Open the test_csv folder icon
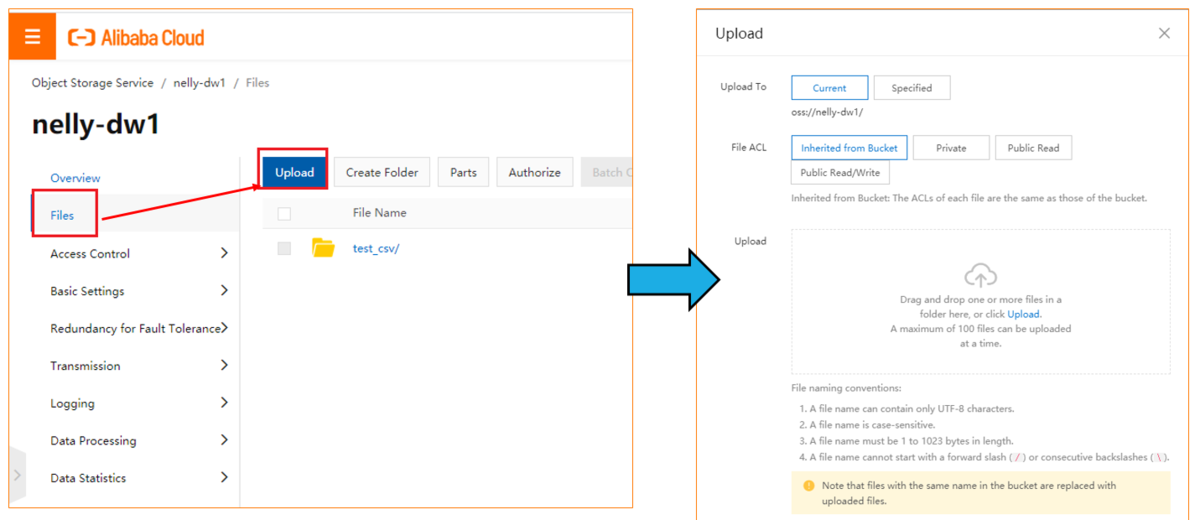The width and height of the screenshot is (1200, 520). click(323, 248)
